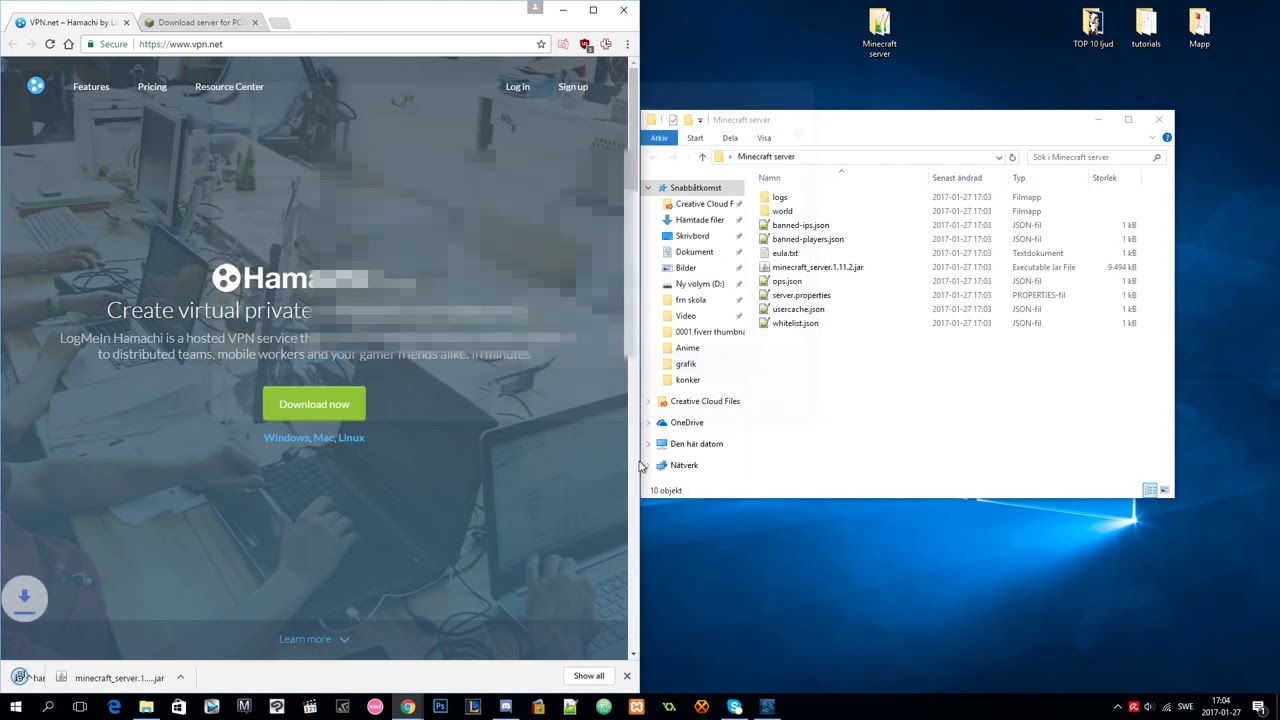Click Explorer's up one level arrow
The width and height of the screenshot is (1280, 720).
702,157
